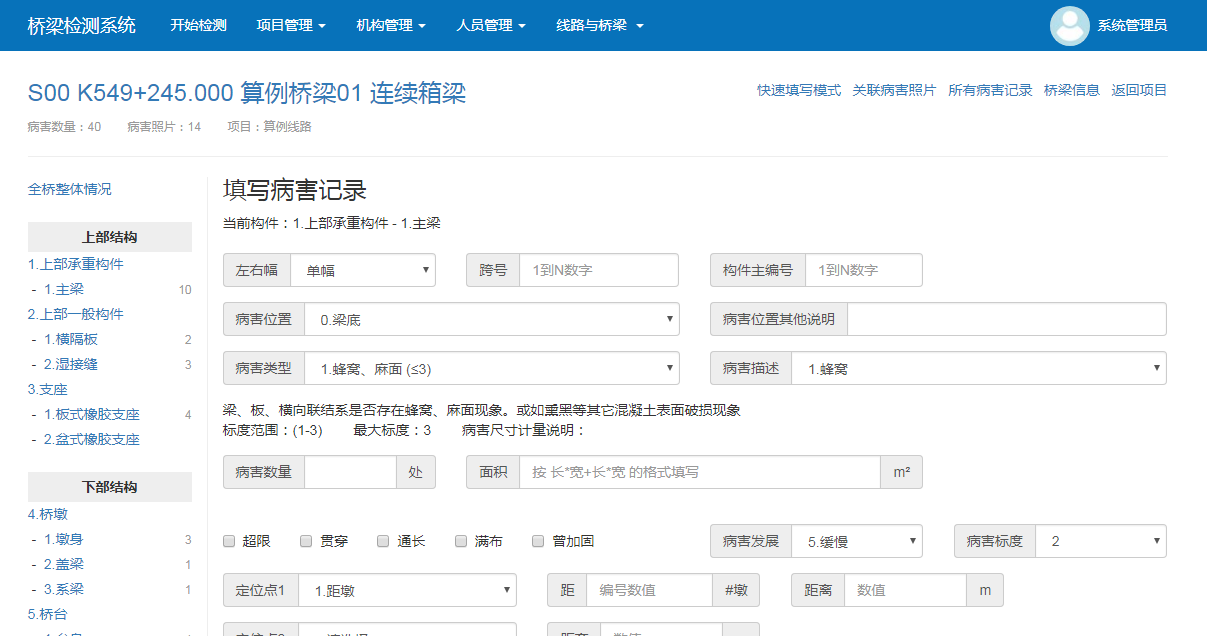Click the 跨号 input field
The width and height of the screenshot is (1207, 636).
[598, 270]
